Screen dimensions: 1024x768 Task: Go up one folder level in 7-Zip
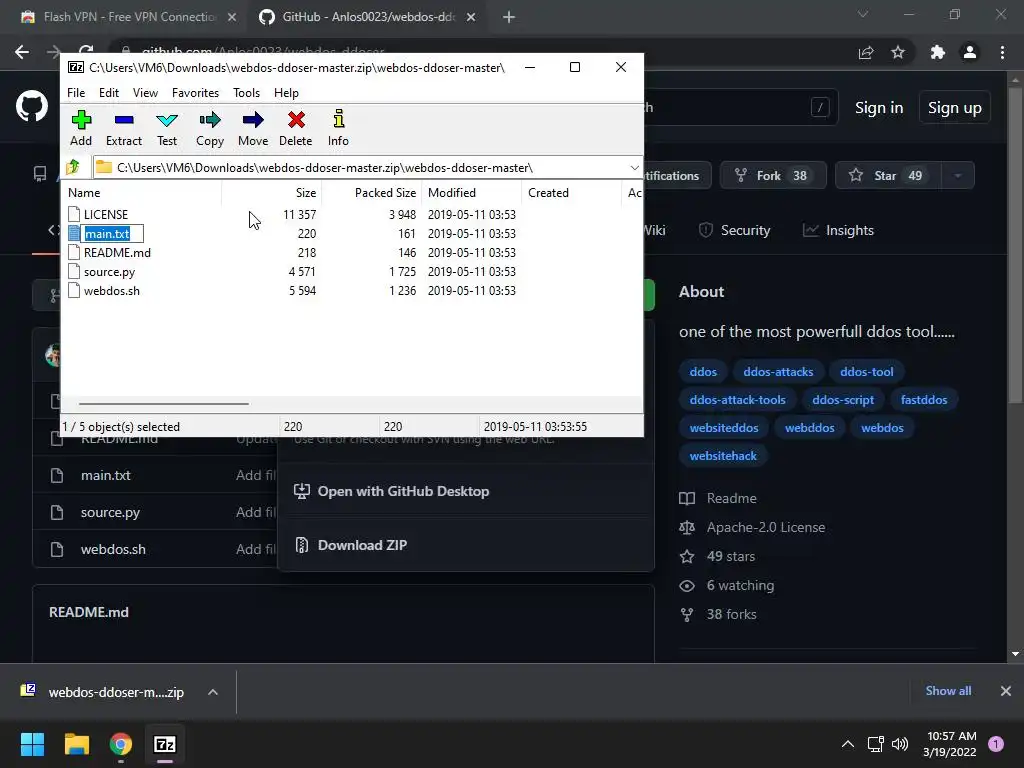click(73, 168)
